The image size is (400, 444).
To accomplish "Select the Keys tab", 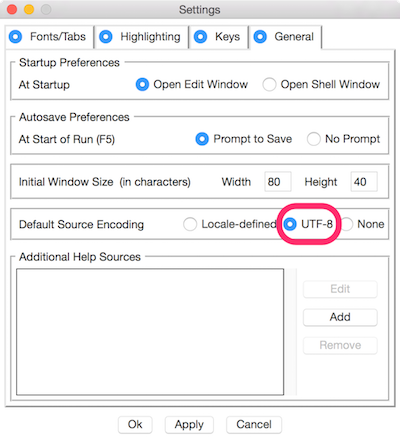I will pos(219,37).
